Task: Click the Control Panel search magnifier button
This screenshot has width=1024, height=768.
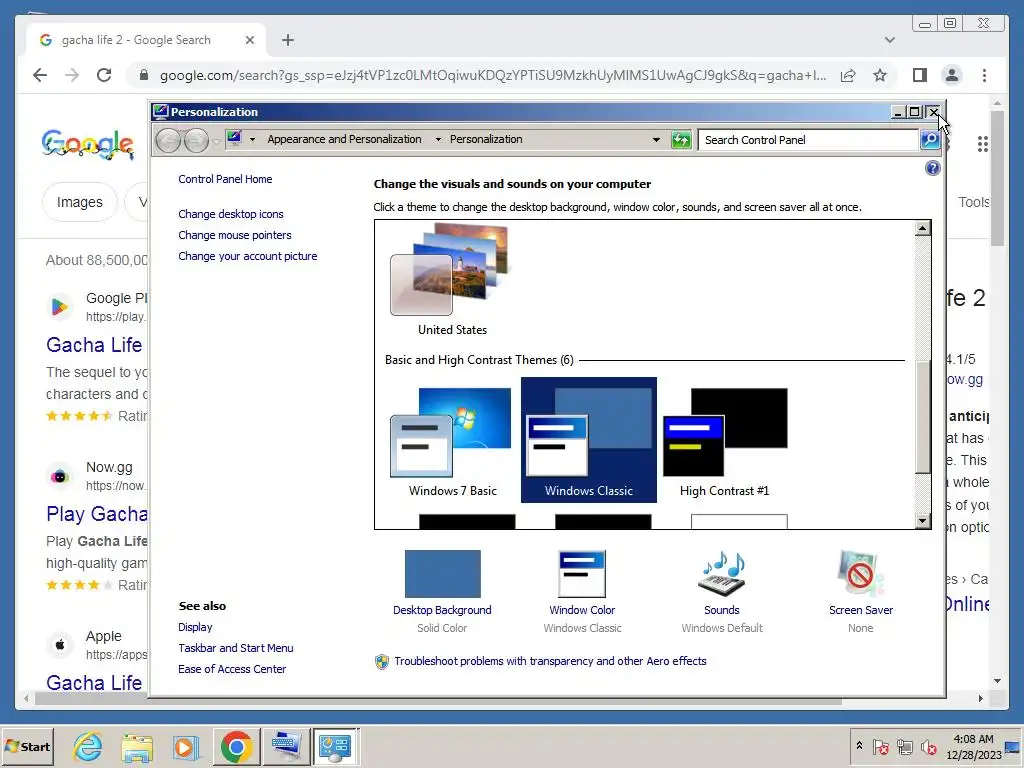Action: 930,139
